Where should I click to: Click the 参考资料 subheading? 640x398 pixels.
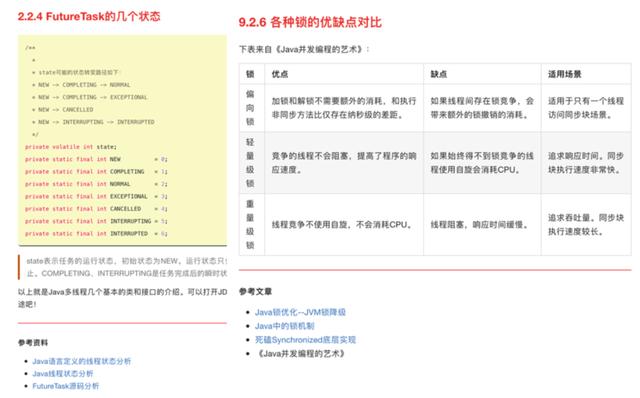coord(33,342)
